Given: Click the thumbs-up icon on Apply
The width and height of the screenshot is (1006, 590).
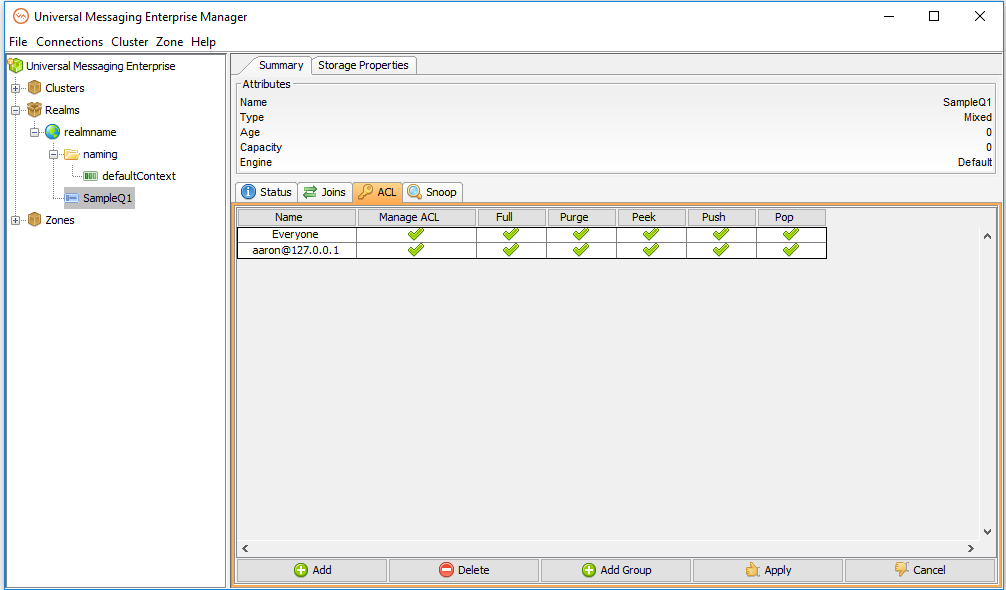Looking at the screenshot, I should (x=753, y=569).
